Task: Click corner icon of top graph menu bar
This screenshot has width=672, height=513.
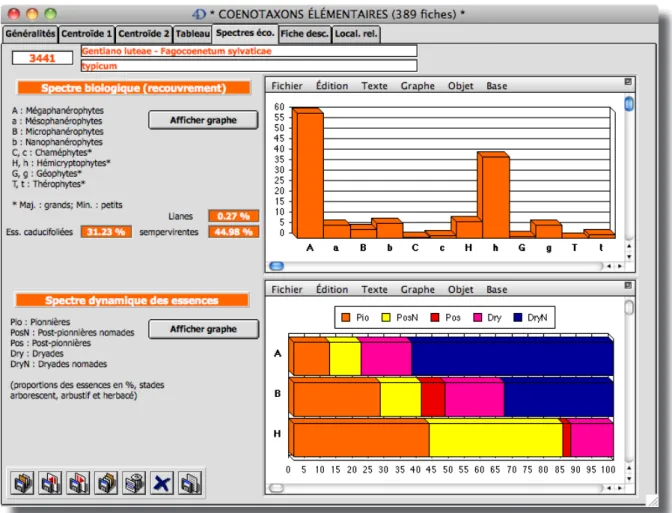Action: 628,81
